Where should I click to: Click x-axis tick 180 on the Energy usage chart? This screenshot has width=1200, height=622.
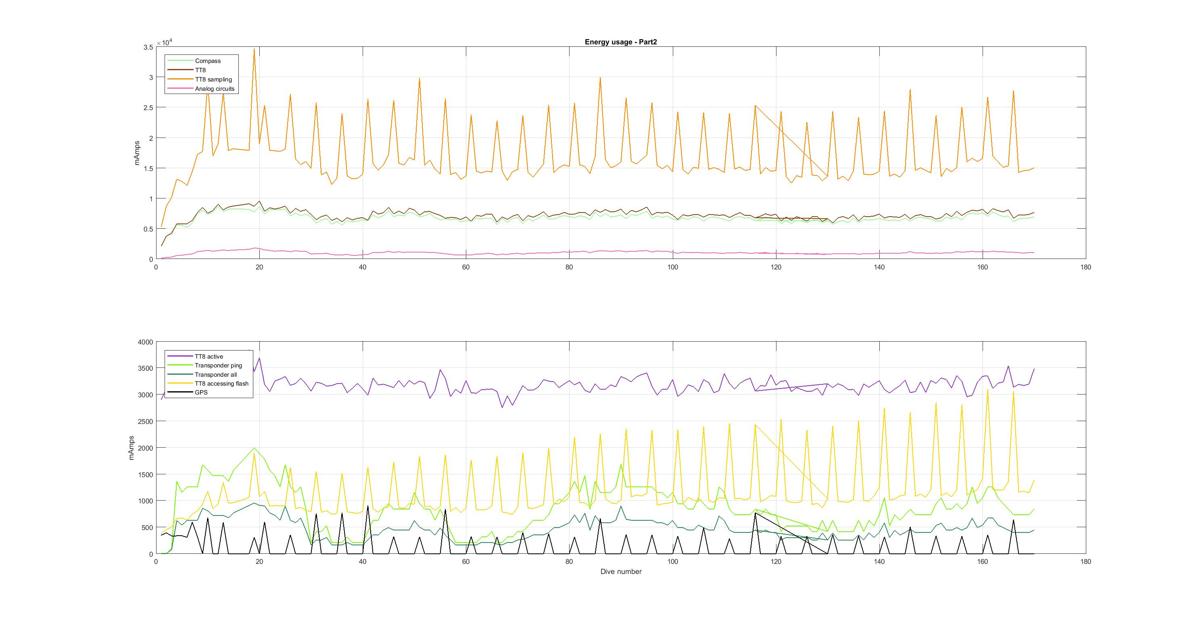click(x=1086, y=267)
